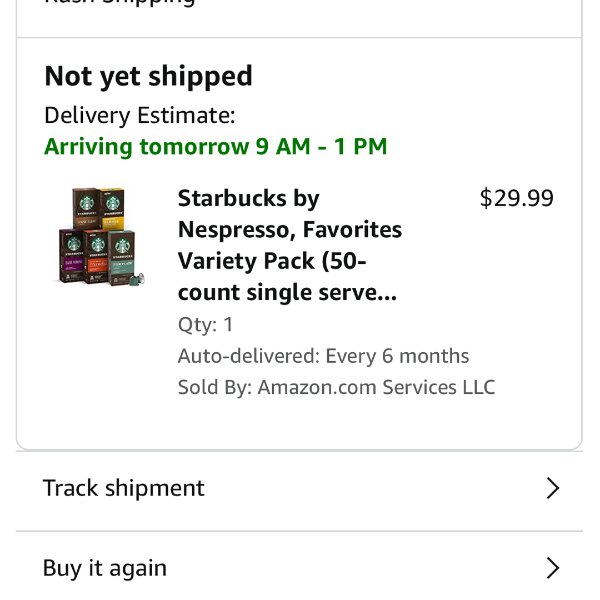Open the Starbucks by Nespresso product title
Image resolution: width=600 pixels, height=600 pixels.
pyautogui.click(x=290, y=245)
